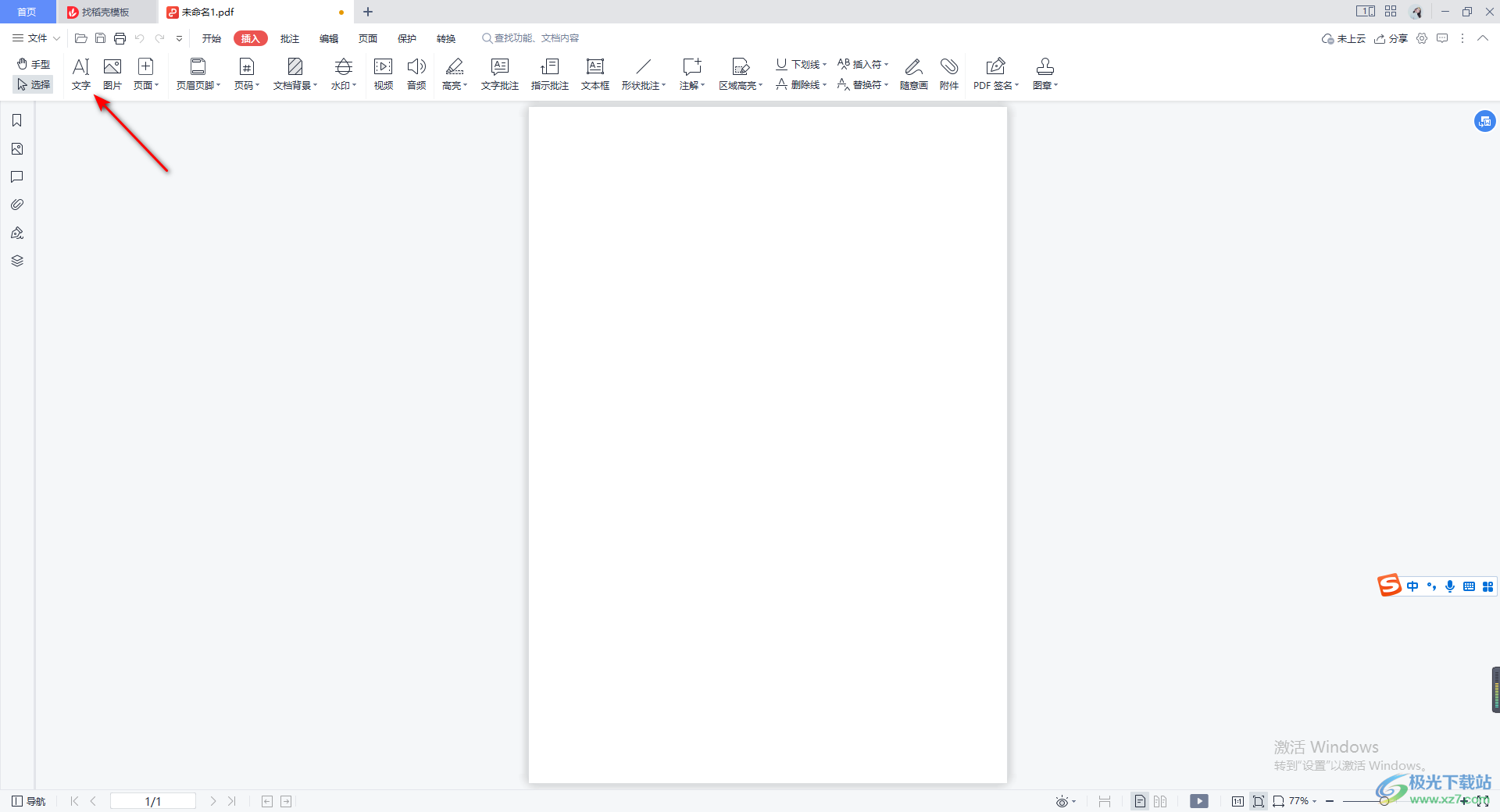Open the 文件 menu
Viewport: 1500px width, 812px height.
36,38
